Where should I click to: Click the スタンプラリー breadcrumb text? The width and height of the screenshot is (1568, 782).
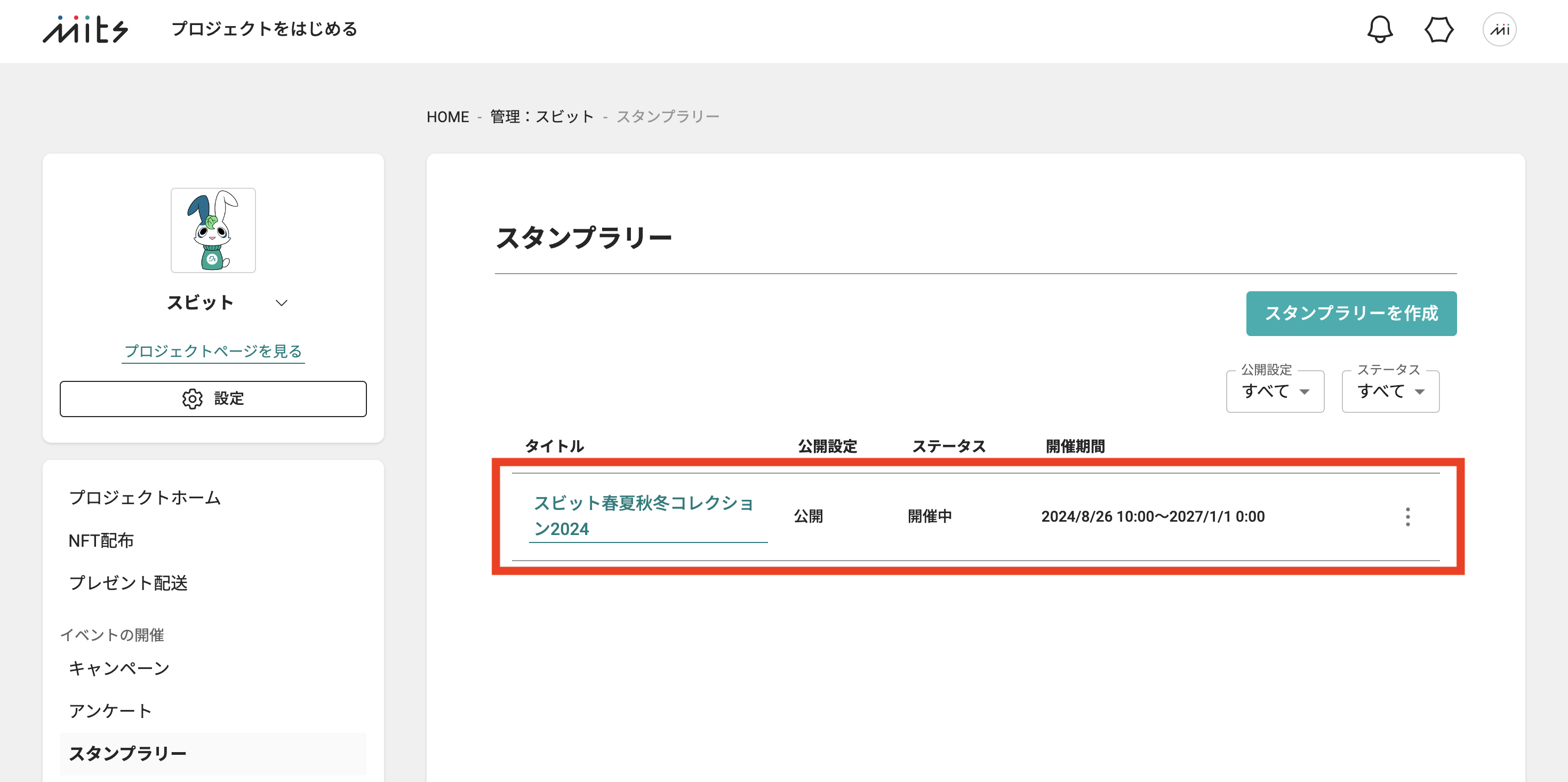pos(668,116)
